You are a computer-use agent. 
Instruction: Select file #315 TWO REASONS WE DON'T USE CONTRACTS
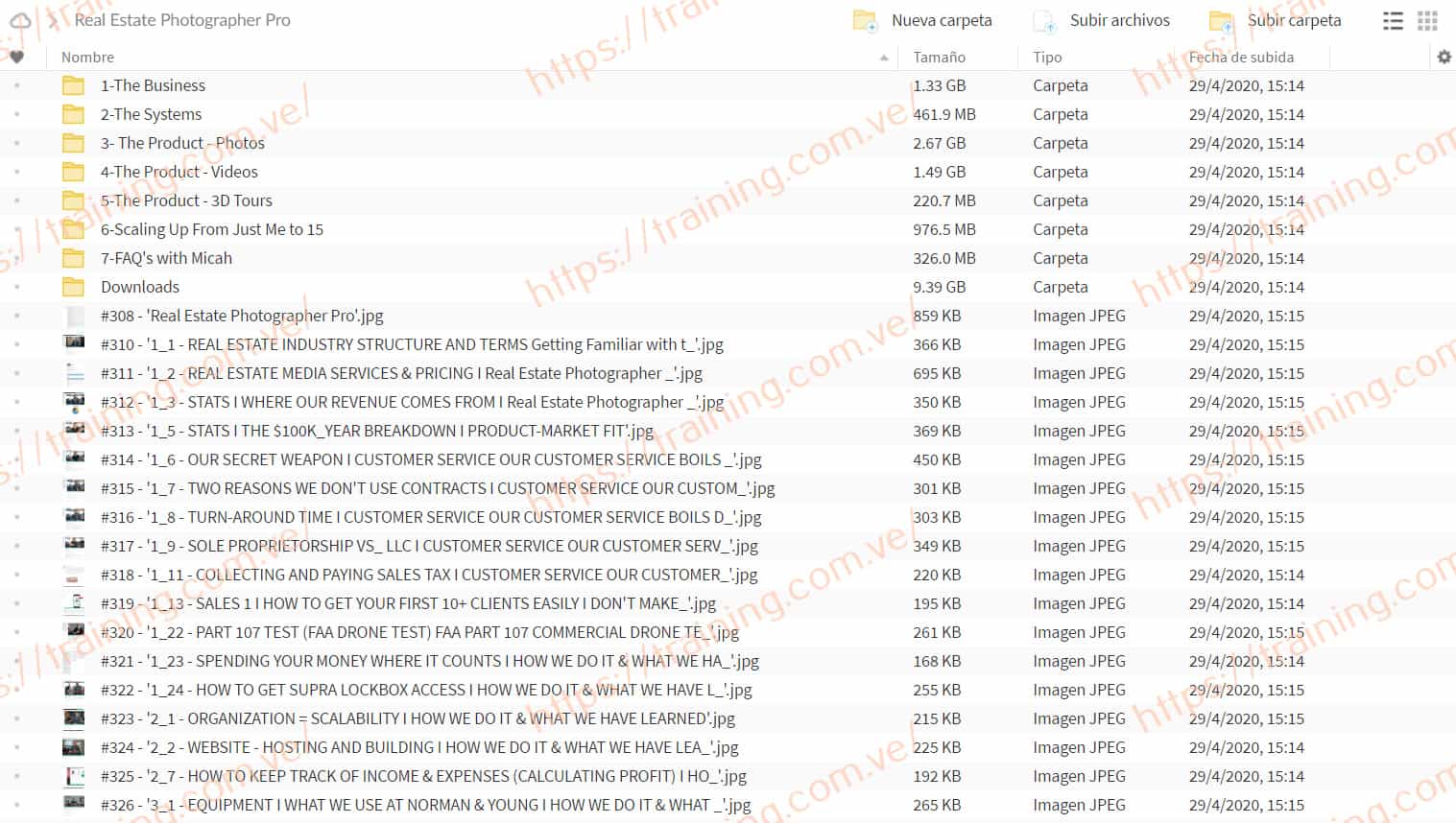[438, 488]
